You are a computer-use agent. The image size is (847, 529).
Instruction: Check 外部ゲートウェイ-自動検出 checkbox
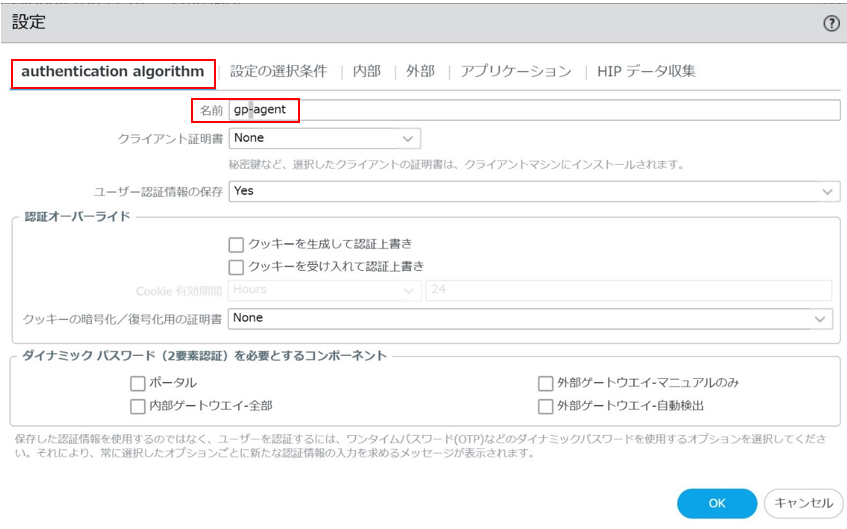pyautogui.click(x=546, y=406)
